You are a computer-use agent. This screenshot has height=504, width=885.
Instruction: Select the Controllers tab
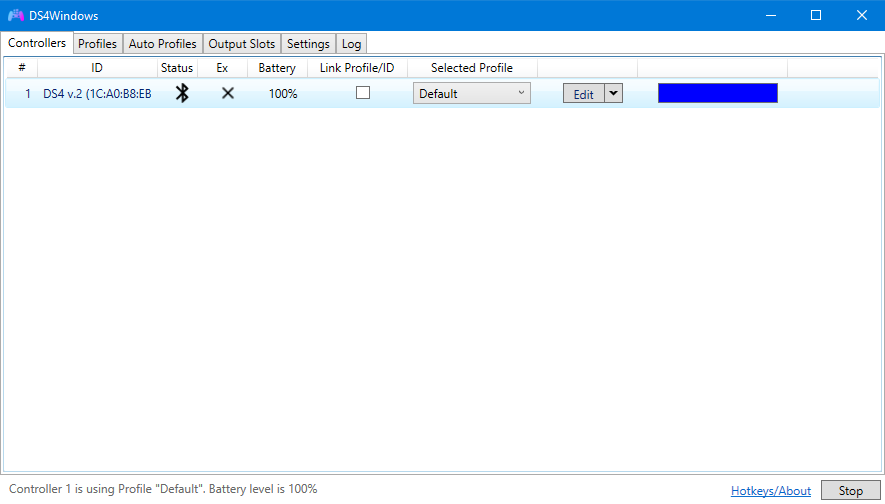37,43
